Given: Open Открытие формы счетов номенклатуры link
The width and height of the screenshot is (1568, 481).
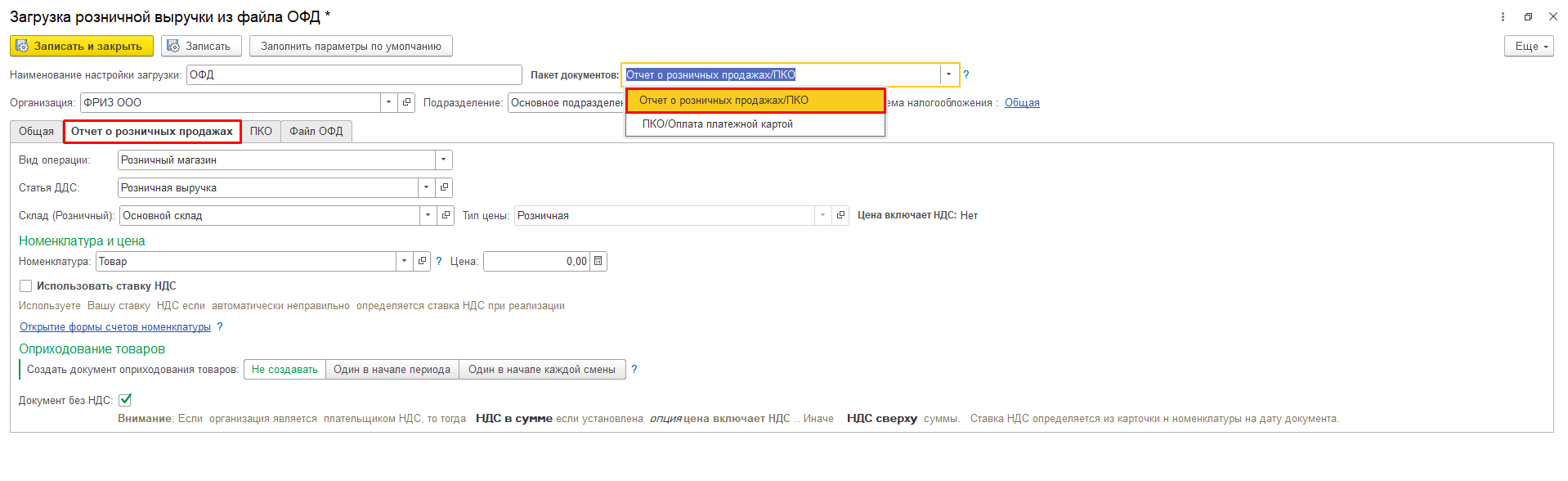Looking at the screenshot, I should (x=115, y=327).
